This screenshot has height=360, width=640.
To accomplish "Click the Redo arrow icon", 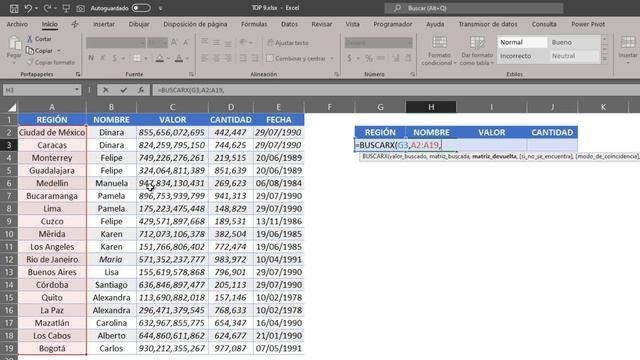I will (x=47, y=8).
